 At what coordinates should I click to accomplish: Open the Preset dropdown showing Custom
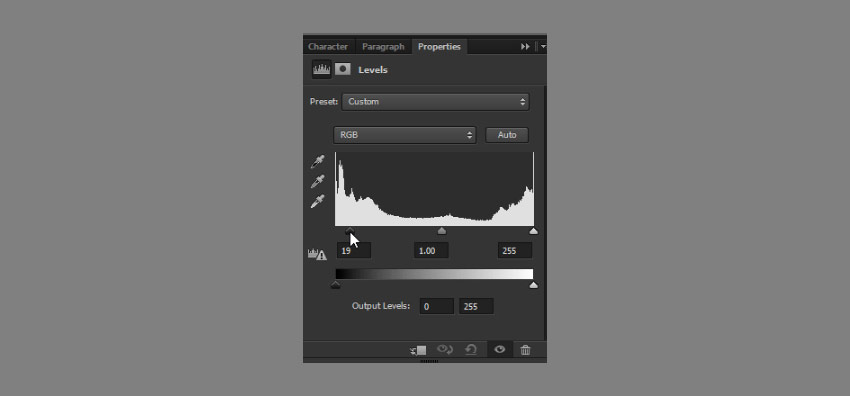[x=435, y=102]
